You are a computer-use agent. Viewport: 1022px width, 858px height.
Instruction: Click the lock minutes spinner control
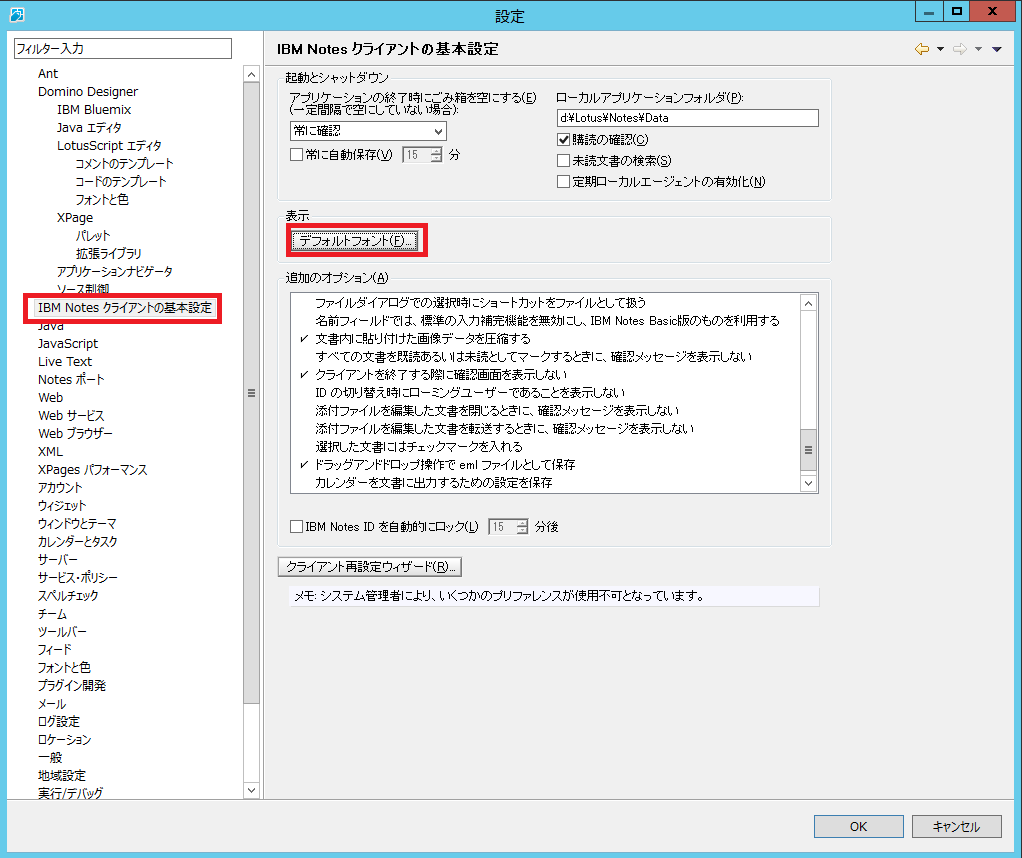(522, 527)
